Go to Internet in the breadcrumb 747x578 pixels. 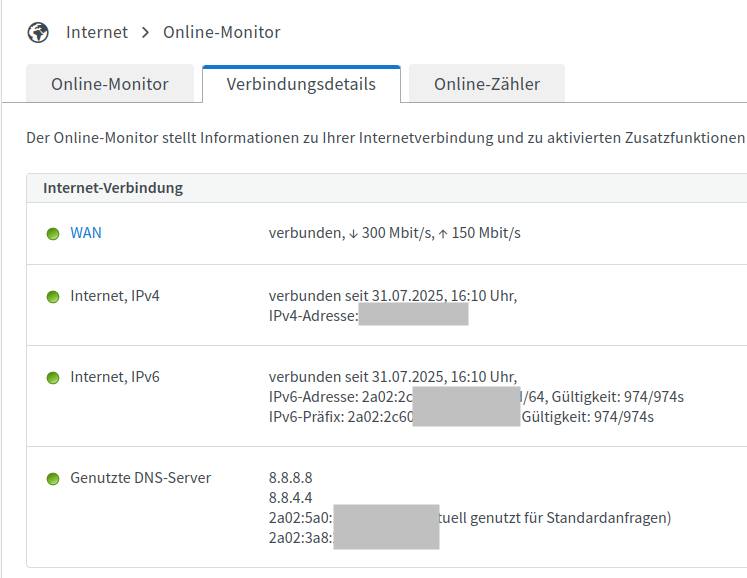[97, 32]
